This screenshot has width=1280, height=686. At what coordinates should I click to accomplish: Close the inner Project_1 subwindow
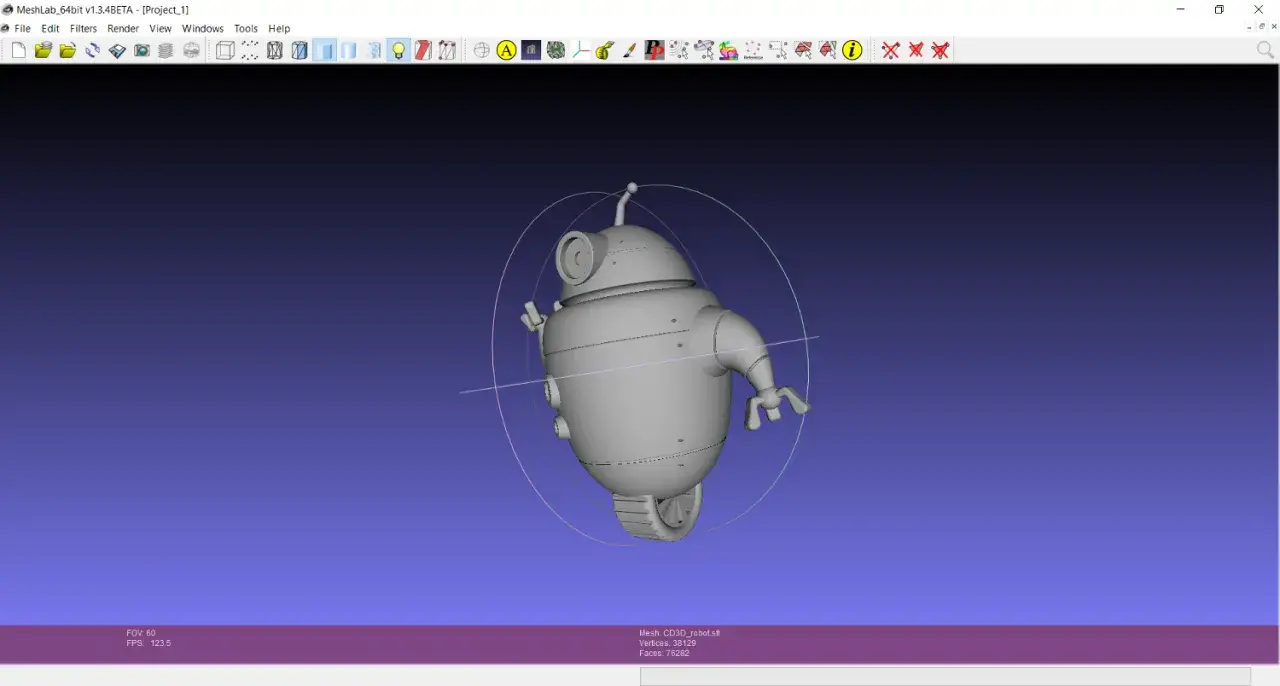pyautogui.click(x=1273, y=27)
